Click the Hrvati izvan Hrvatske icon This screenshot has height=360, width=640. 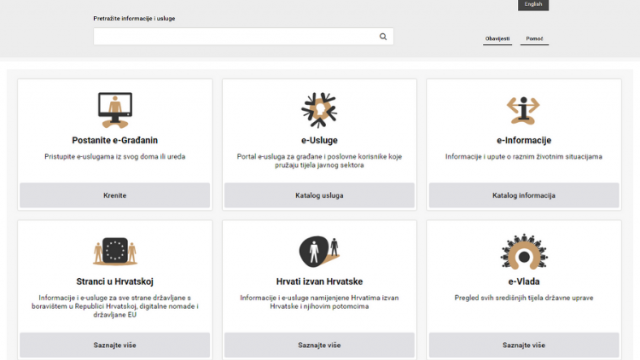coord(319,251)
